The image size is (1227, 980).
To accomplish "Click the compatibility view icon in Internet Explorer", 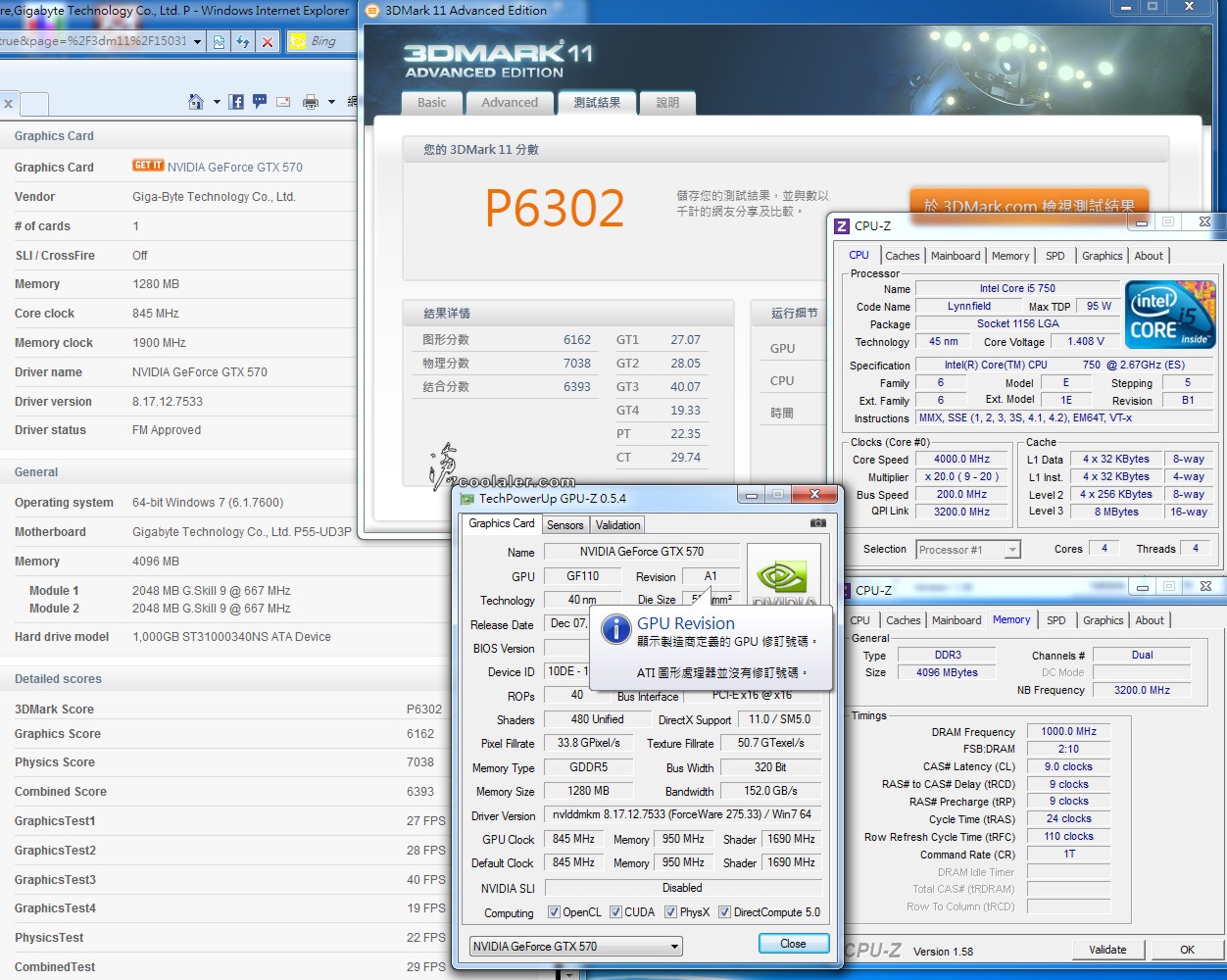I will (219, 41).
